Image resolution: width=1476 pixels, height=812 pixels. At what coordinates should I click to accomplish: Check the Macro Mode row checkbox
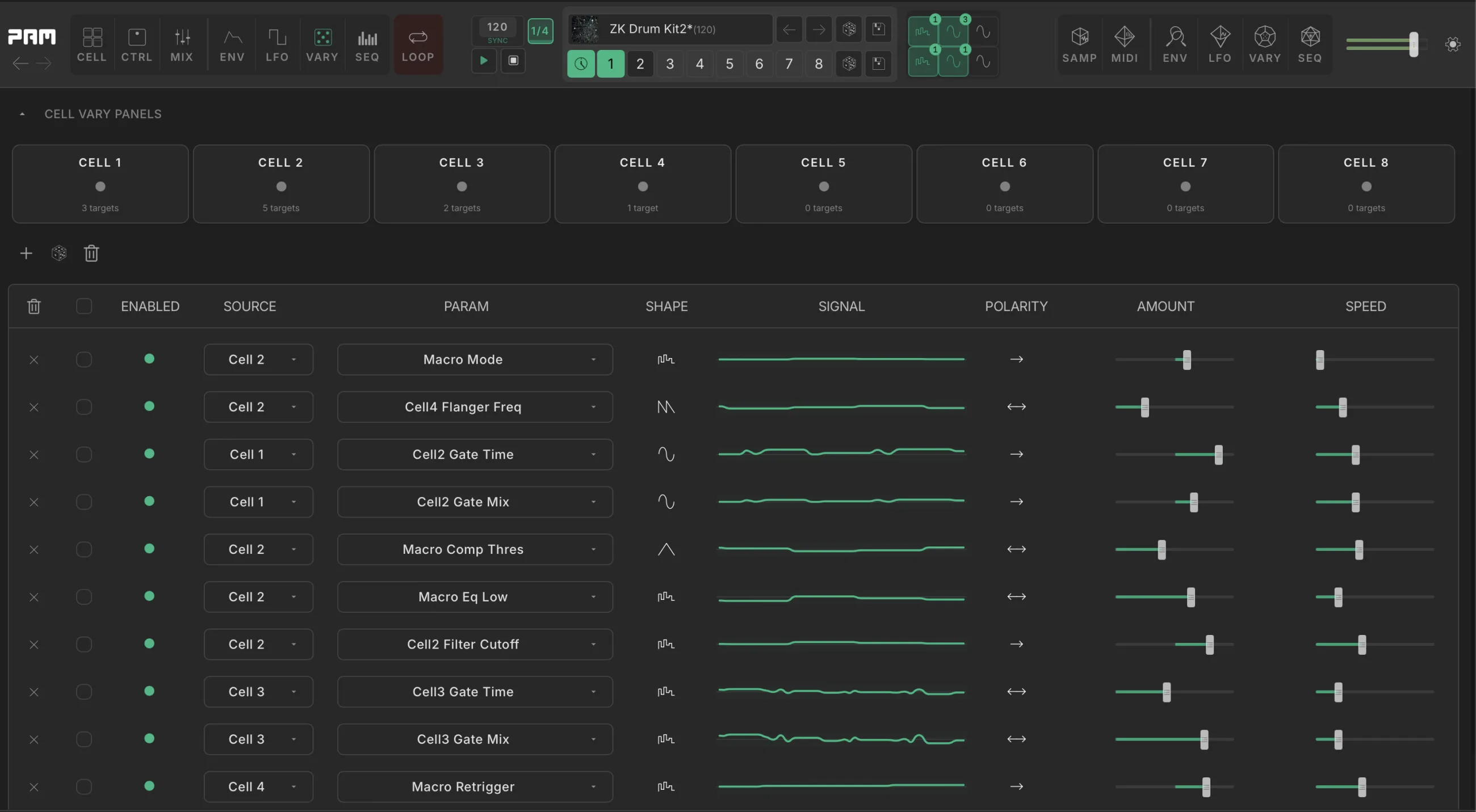[x=84, y=360]
